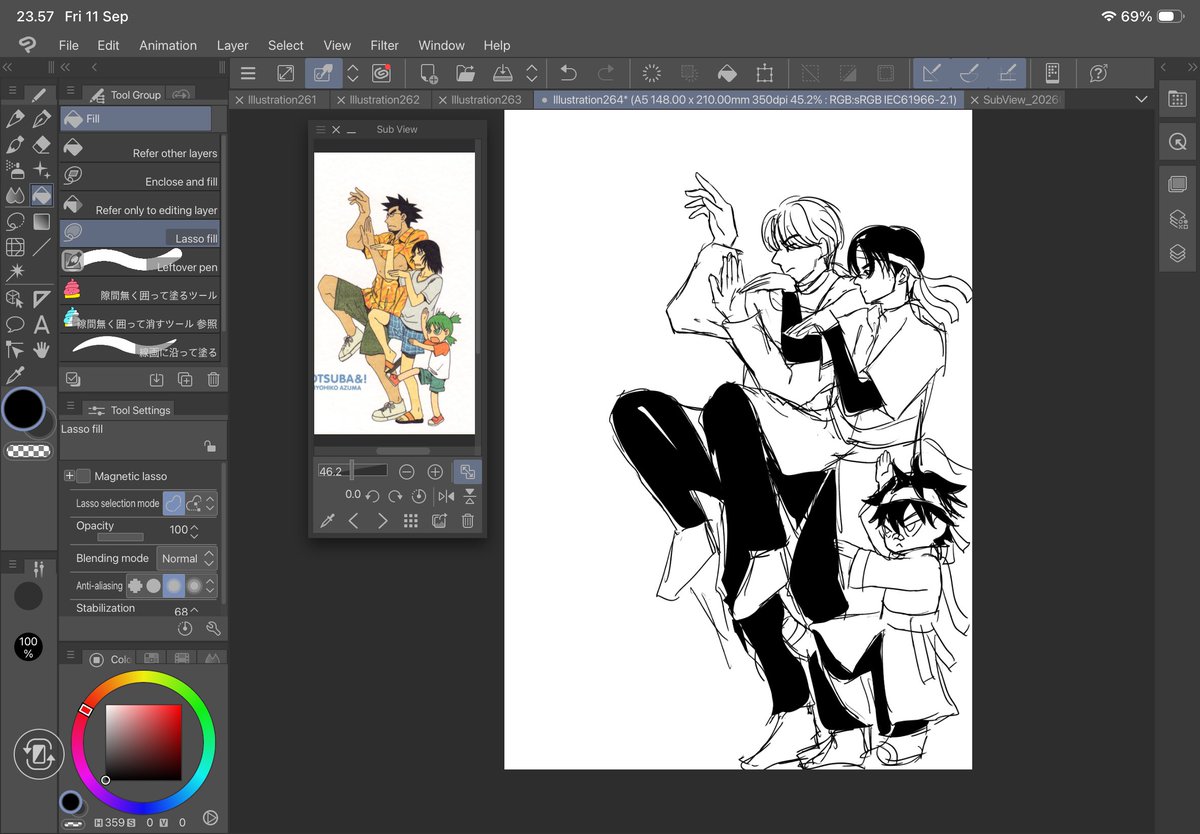Click the Redo arrow in command bar
The image size is (1200, 834).
(x=605, y=73)
